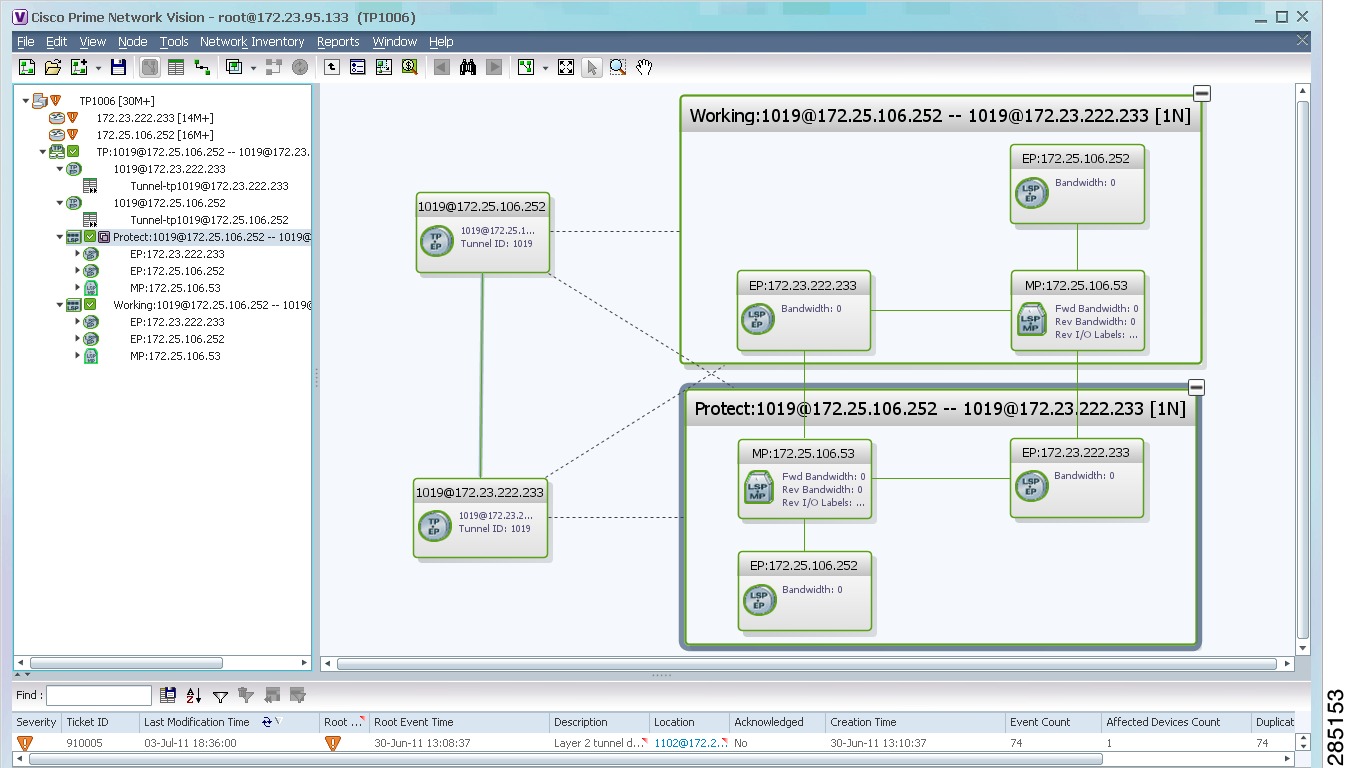Screen dimensions: 1350x768
Task: Click the Fit in Window icon
Action: (566, 67)
